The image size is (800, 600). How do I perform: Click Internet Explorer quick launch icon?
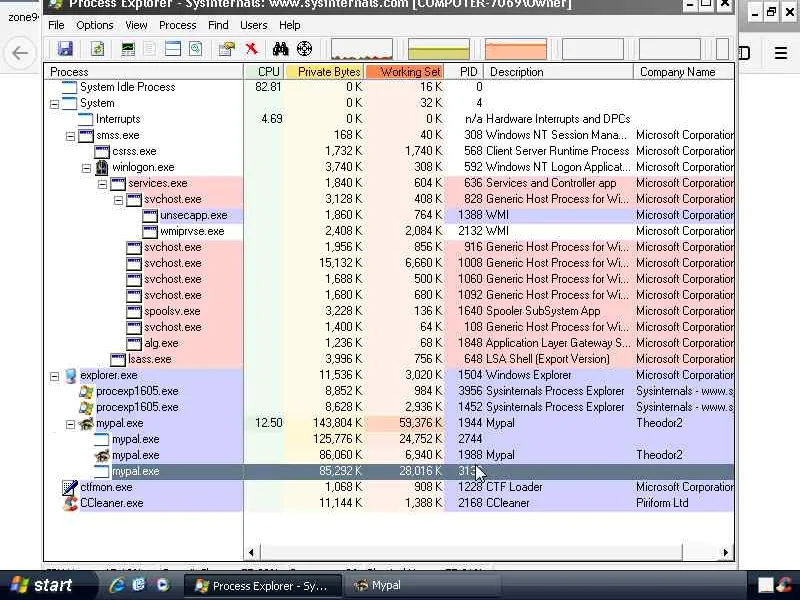pos(117,585)
